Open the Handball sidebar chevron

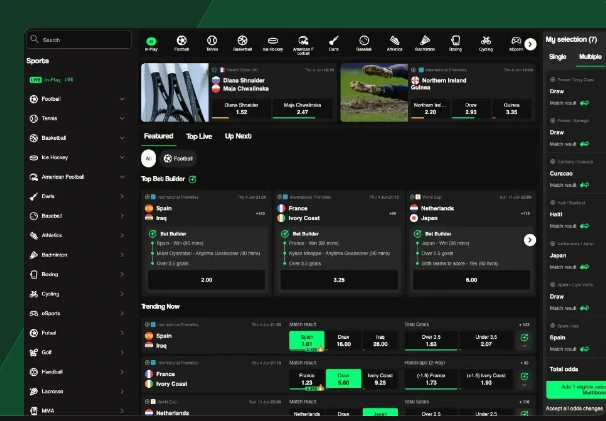[x=122, y=372]
